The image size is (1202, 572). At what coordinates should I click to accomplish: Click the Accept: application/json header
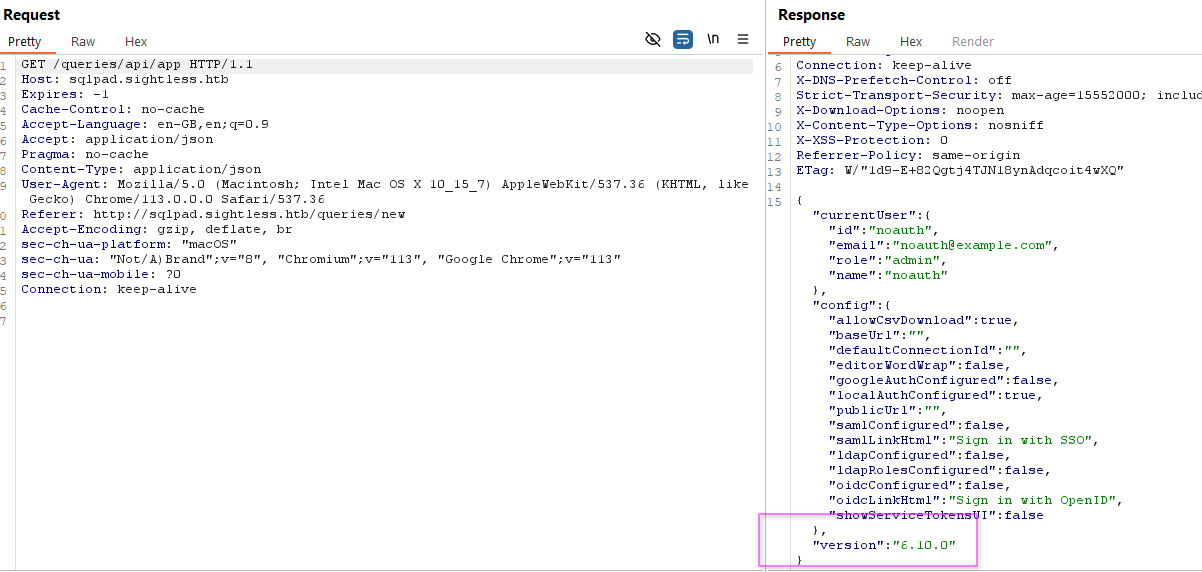(x=117, y=139)
